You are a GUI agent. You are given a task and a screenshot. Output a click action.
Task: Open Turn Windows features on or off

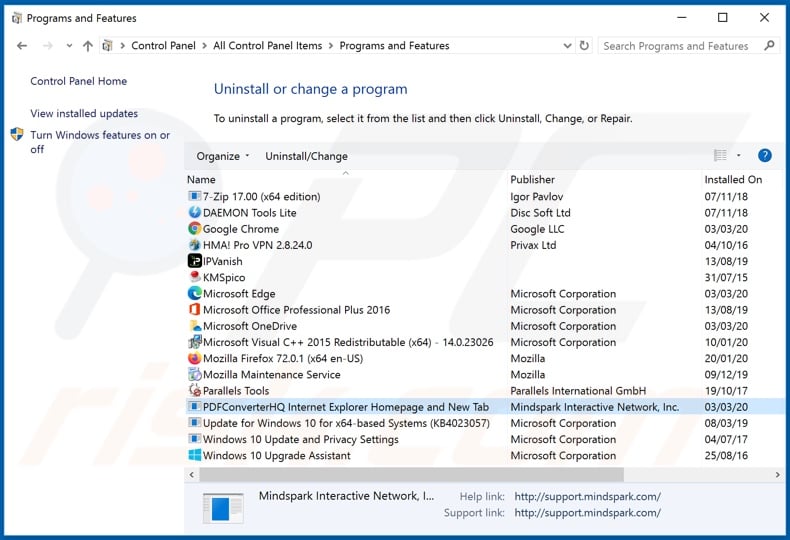pos(100,142)
